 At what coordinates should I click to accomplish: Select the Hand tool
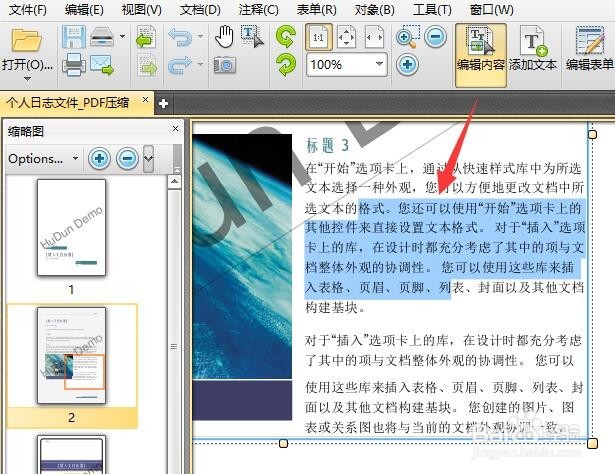pyautogui.click(x=224, y=37)
